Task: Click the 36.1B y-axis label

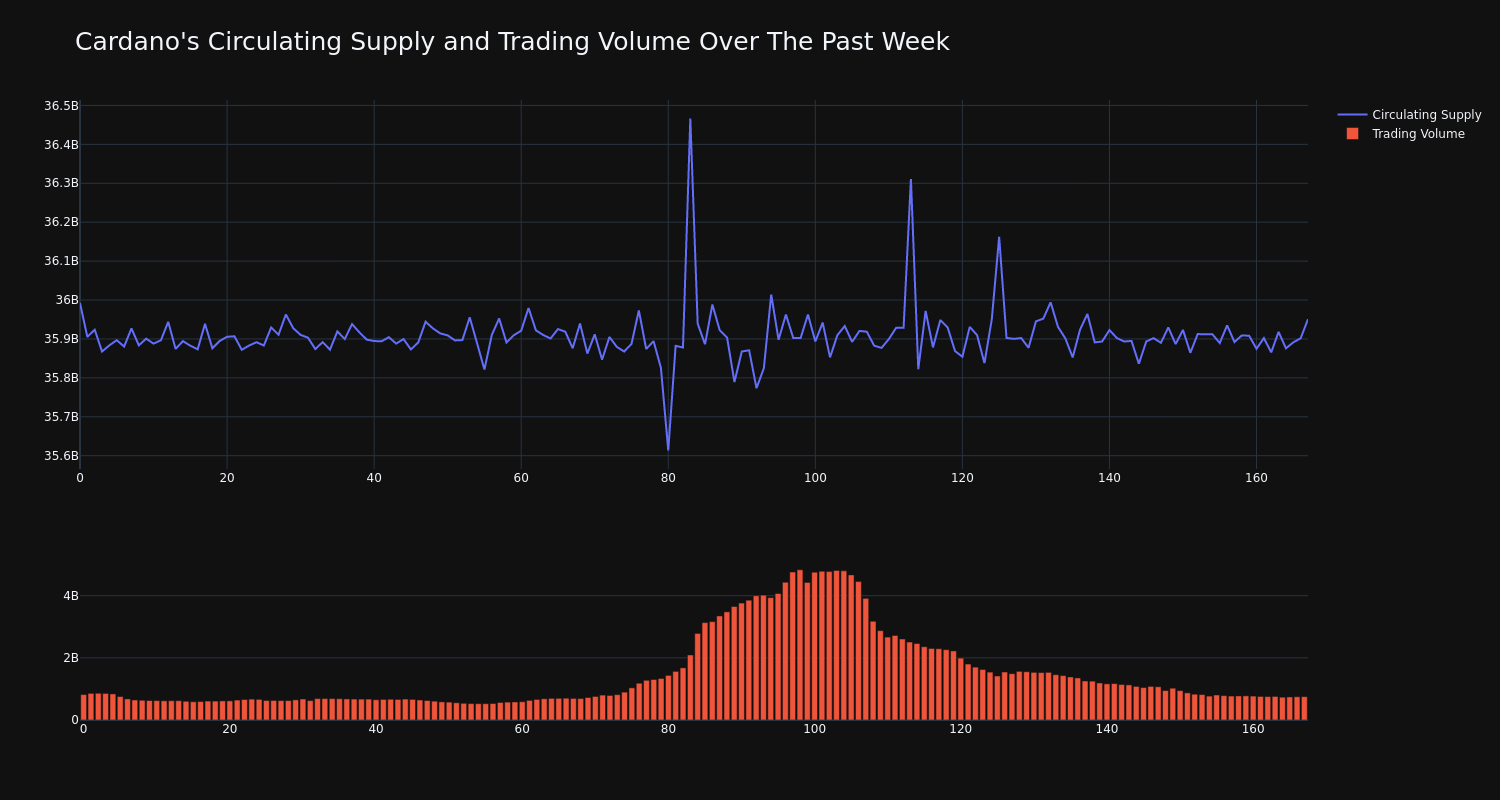Action: click(61, 261)
